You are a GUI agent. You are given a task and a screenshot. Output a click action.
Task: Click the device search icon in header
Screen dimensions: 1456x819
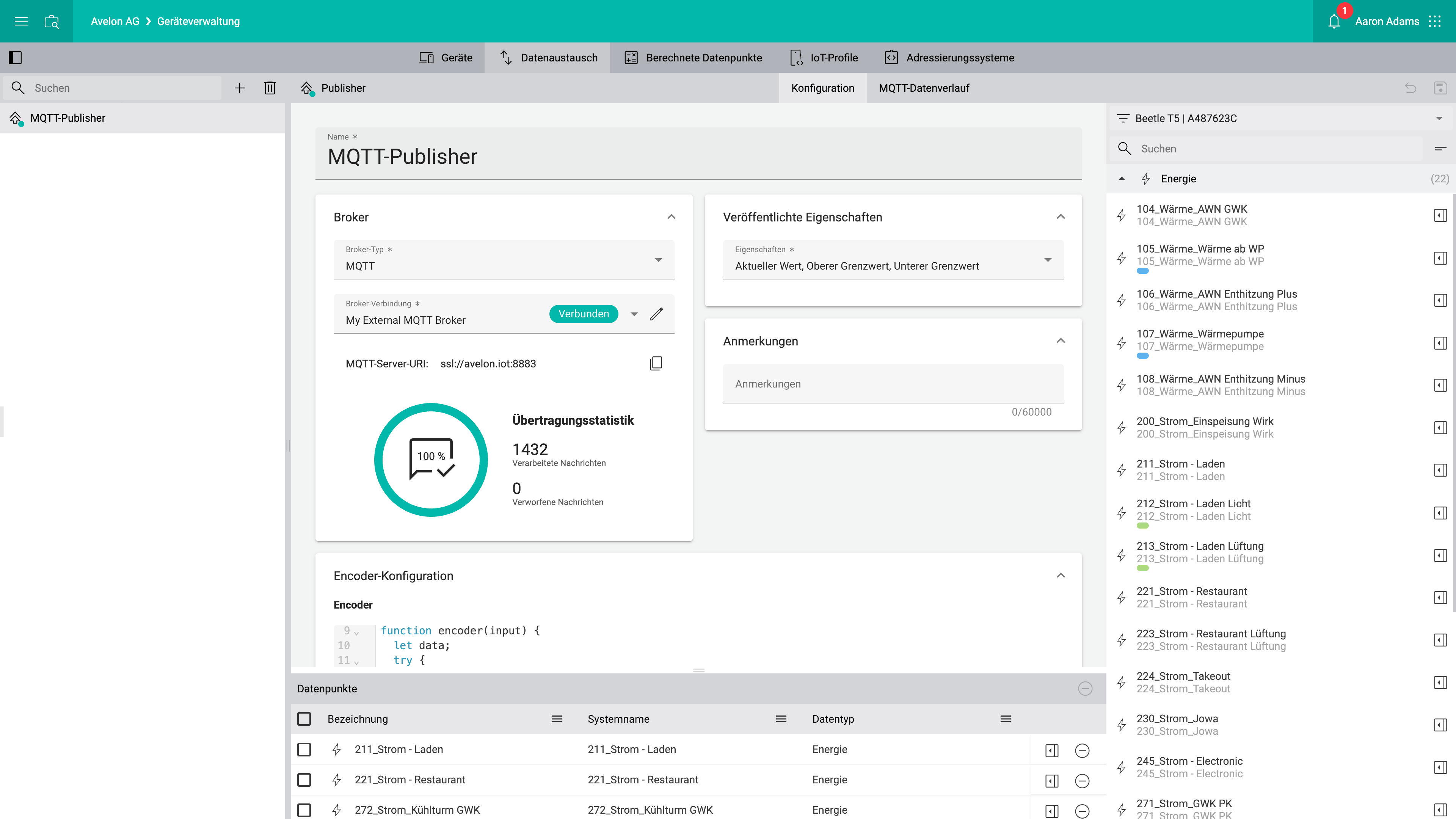52,22
